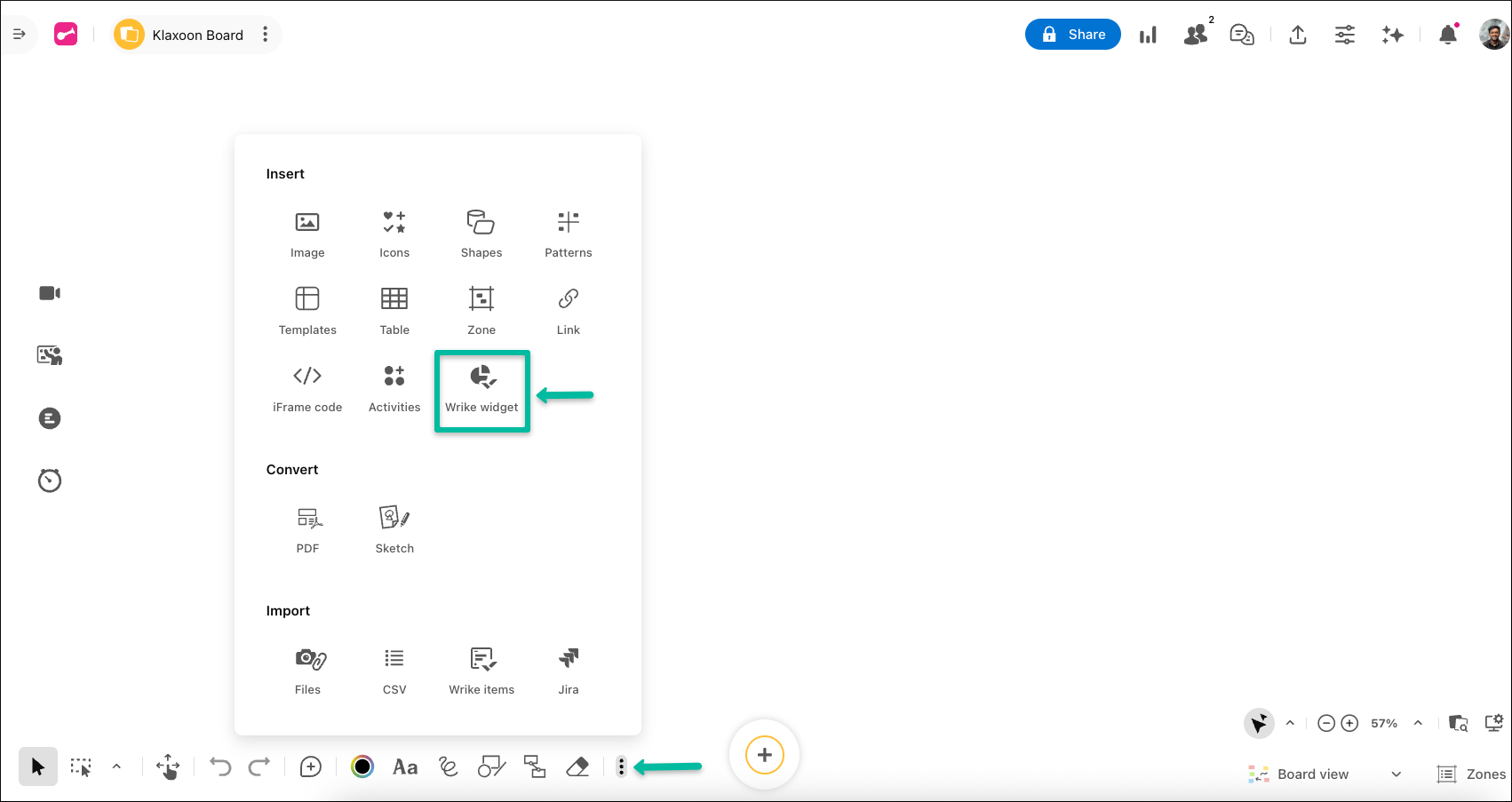Open the Activities insert option
The image size is (1512, 802).
pyautogui.click(x=394, y=388)
